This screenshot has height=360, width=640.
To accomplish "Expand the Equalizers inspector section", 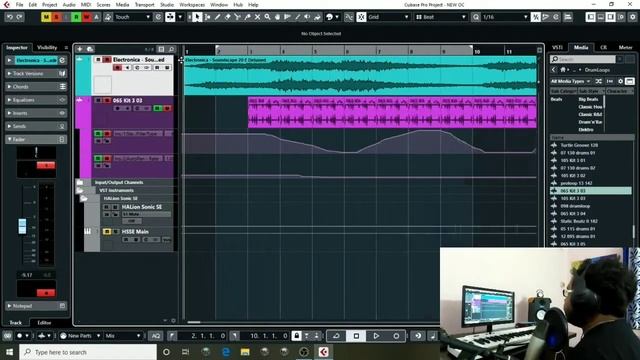I will point(36,100).
